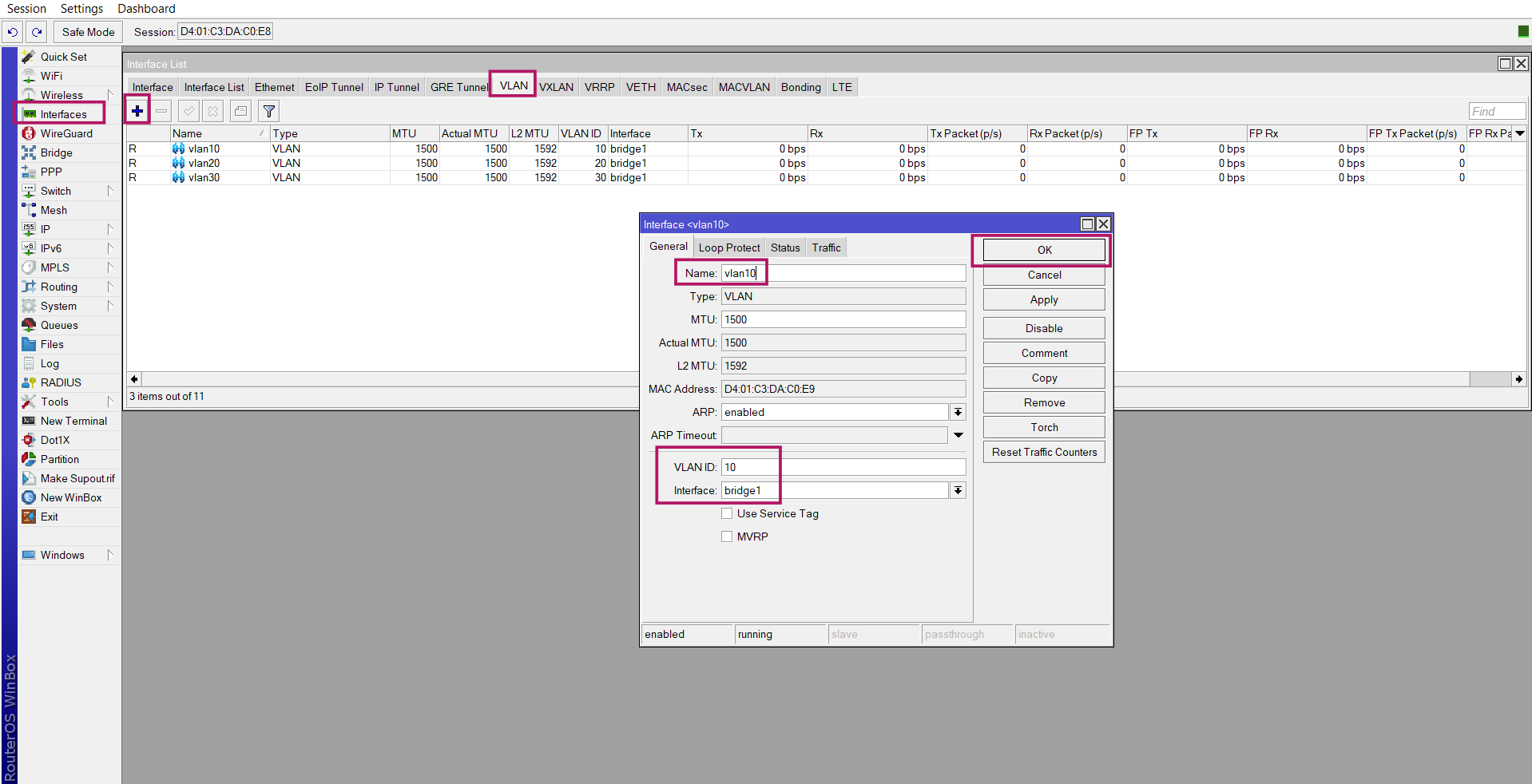Image resolution: width=1532 pixels, height=784 pixels.
Task: Expand ARP Timeout field arrow
Action: pos(958,435)
